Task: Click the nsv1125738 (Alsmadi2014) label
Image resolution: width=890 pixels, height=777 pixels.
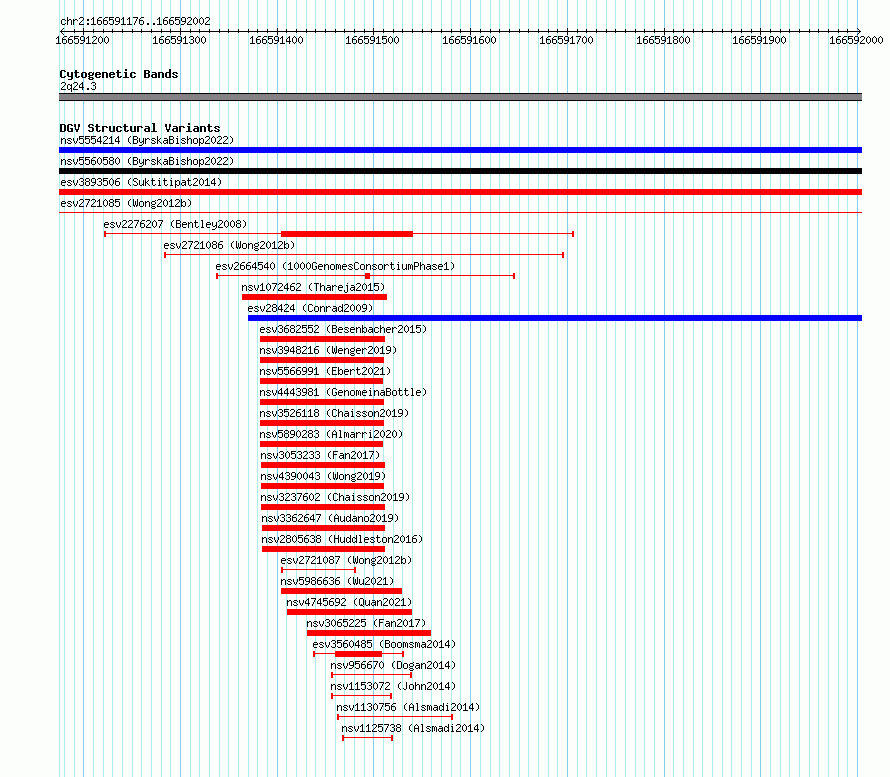Action: 413,728
